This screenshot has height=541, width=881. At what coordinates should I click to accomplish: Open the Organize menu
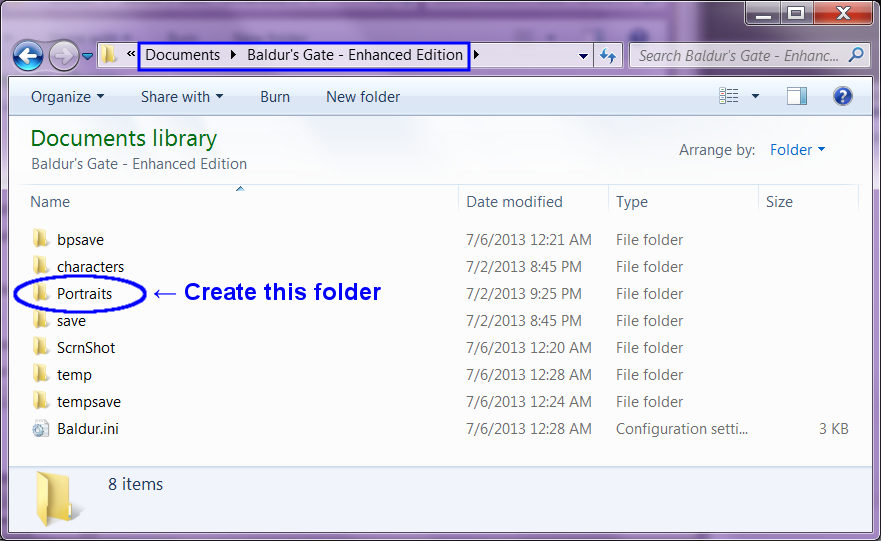coord(67,97)
